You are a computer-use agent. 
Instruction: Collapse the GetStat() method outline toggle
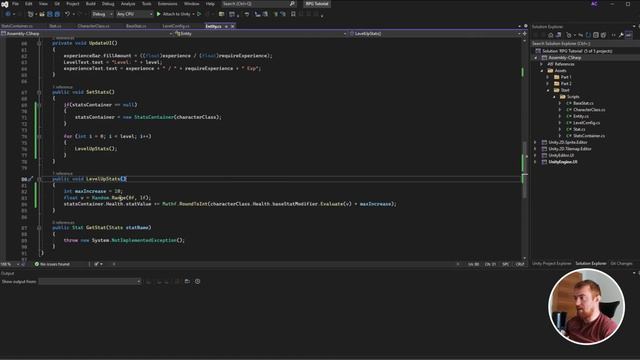click(39, 228)
